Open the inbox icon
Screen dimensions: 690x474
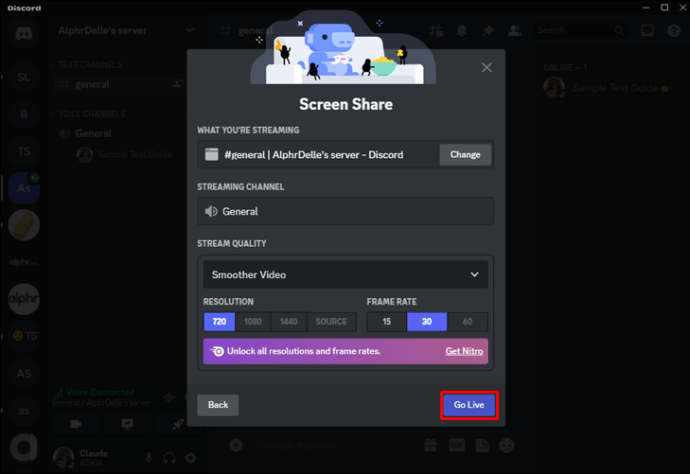tap(647, 30)
